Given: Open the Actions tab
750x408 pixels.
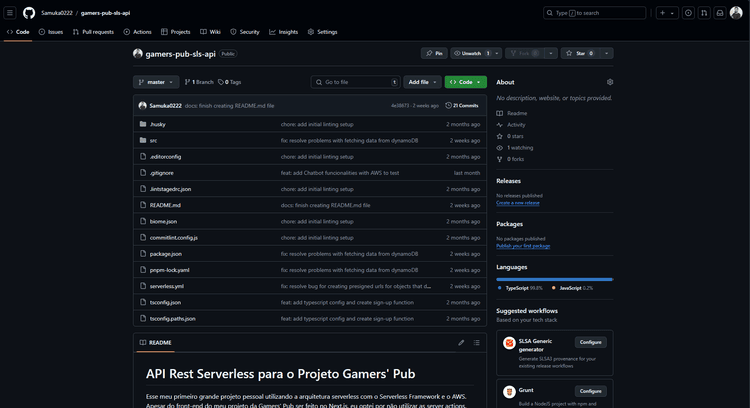Looking at the screenshot, I should coord(137,32).
